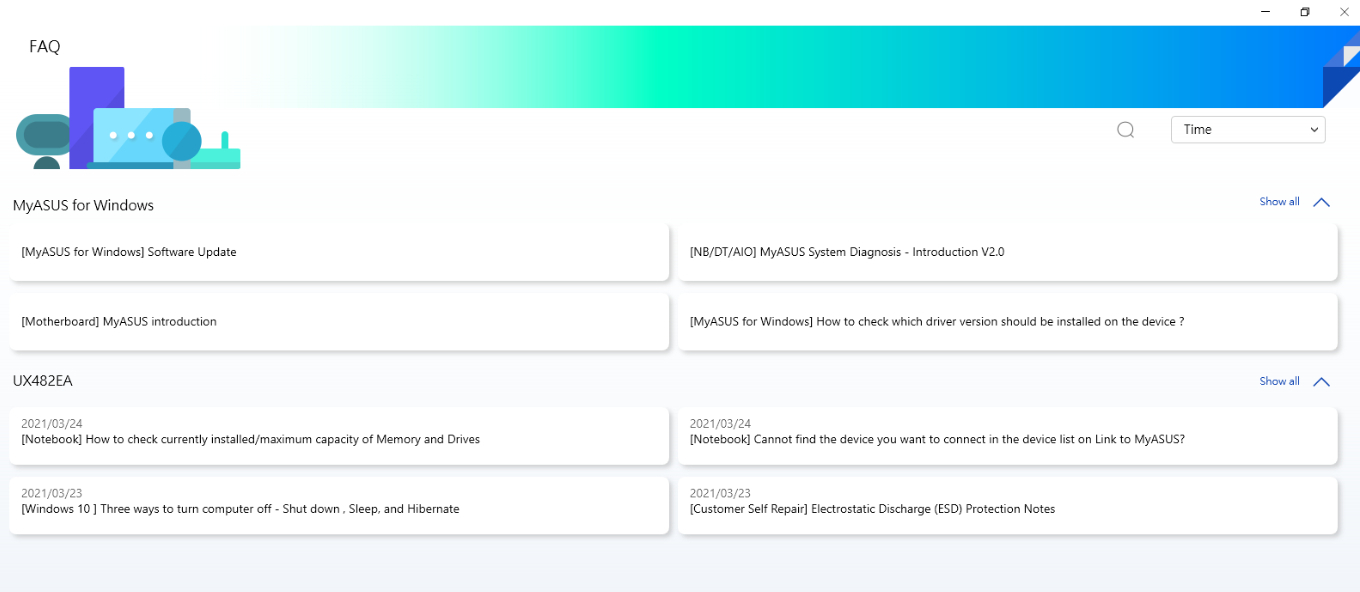
Task: Open Memory and Drives capacity article
Action: click(339, 435)
